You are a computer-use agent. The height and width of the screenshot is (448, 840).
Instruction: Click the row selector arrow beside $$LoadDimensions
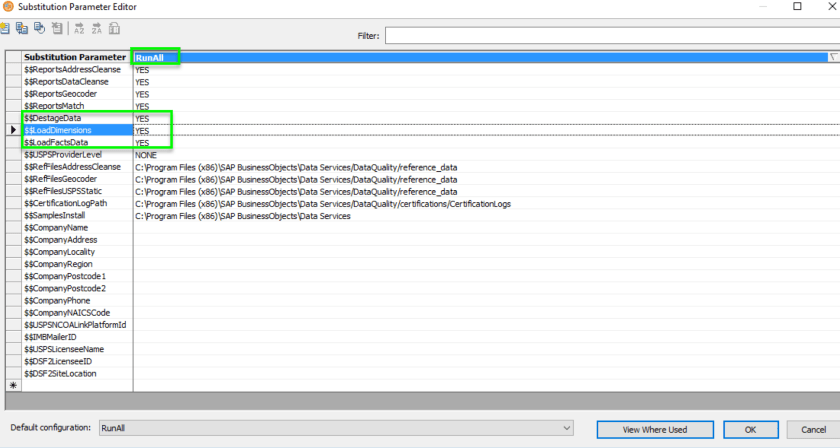(x=13, y=131)
